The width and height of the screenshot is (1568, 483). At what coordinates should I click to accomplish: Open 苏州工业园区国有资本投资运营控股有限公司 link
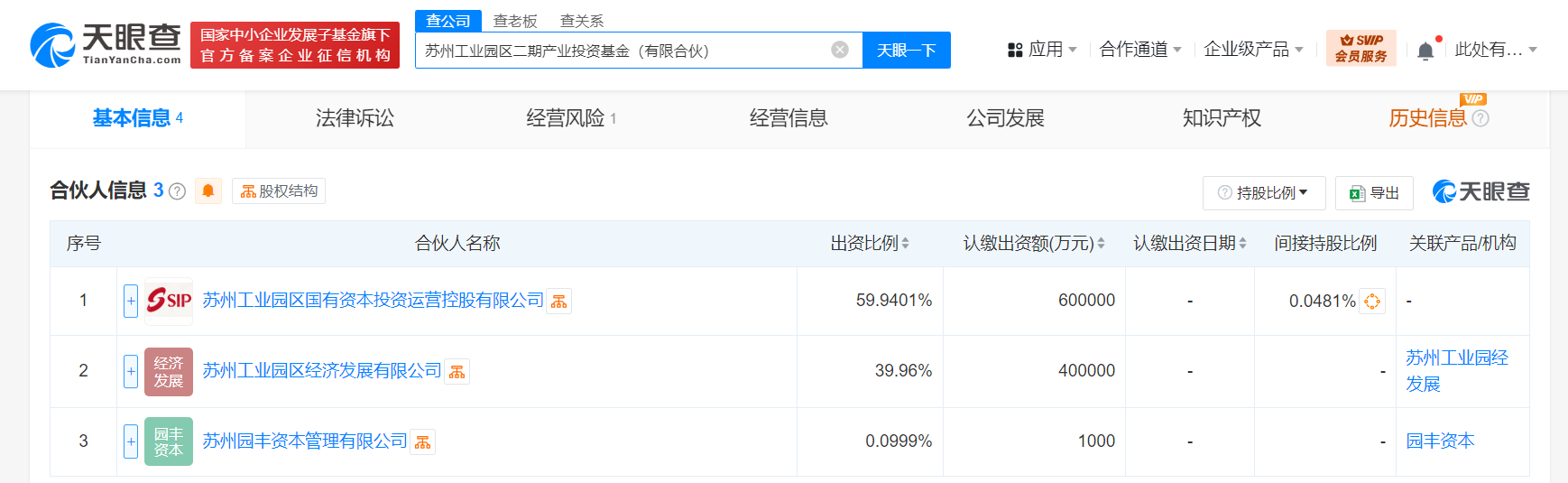374,300
